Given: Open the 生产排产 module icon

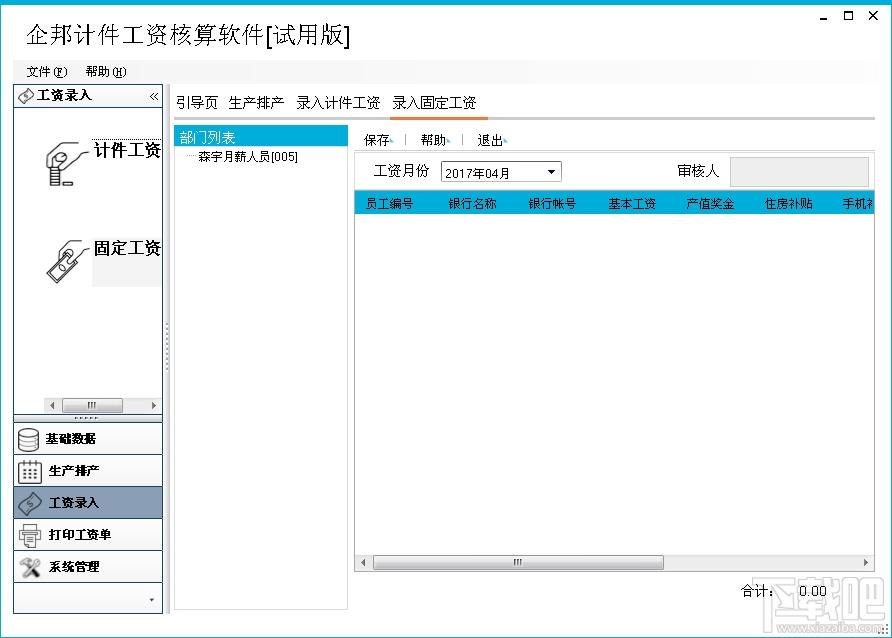Looking at the screenshot, I should pos(87,470).
